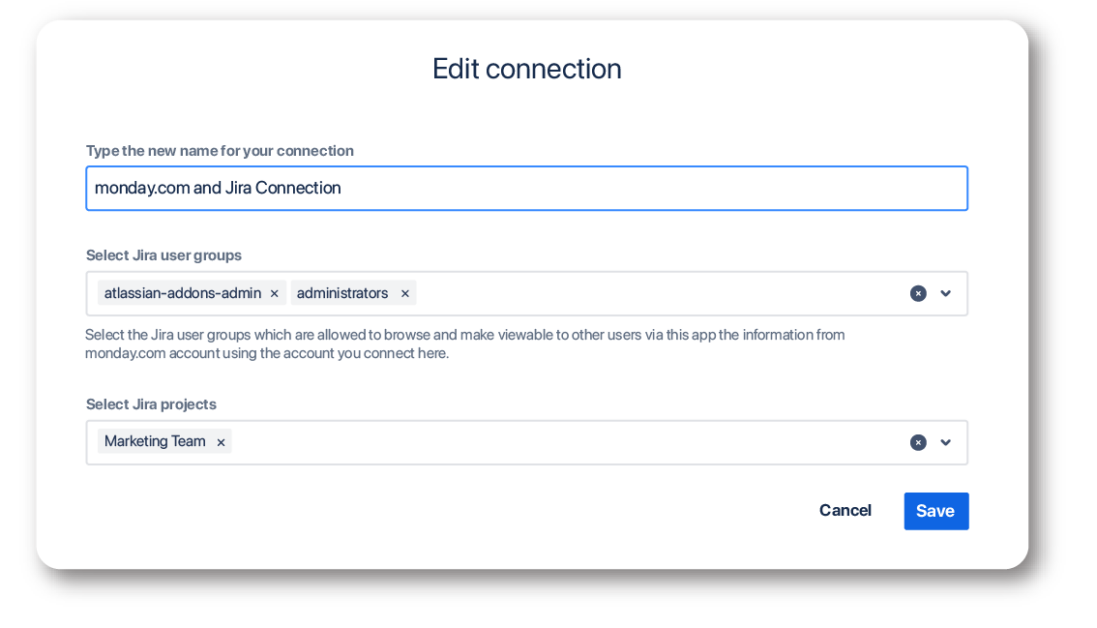Image resolution: width=1097 pixels, height=628 pixels.
Task: Click the Edit connection heading
Action: [527, 69]
